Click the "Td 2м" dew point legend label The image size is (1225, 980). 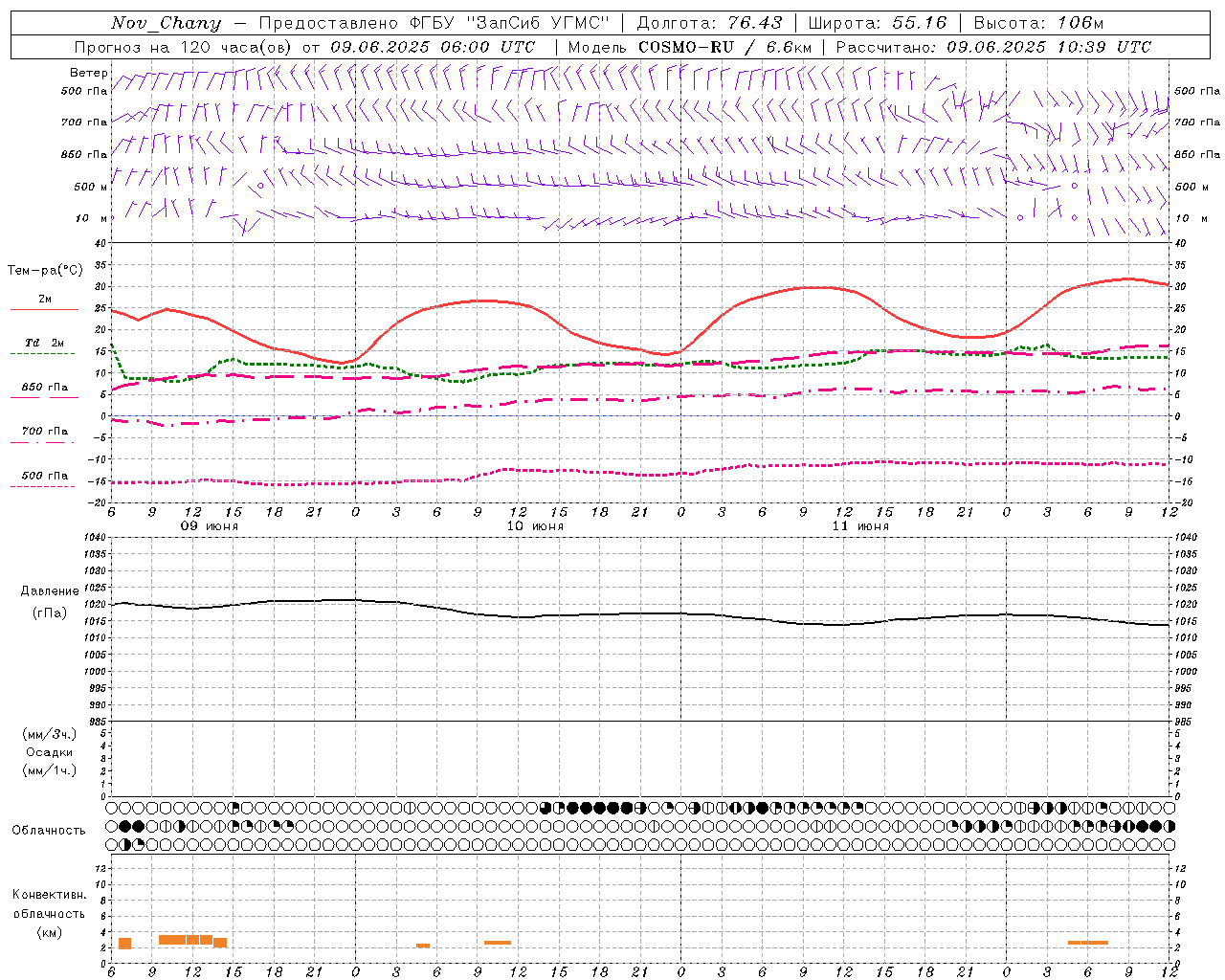[x=45, y=343]
